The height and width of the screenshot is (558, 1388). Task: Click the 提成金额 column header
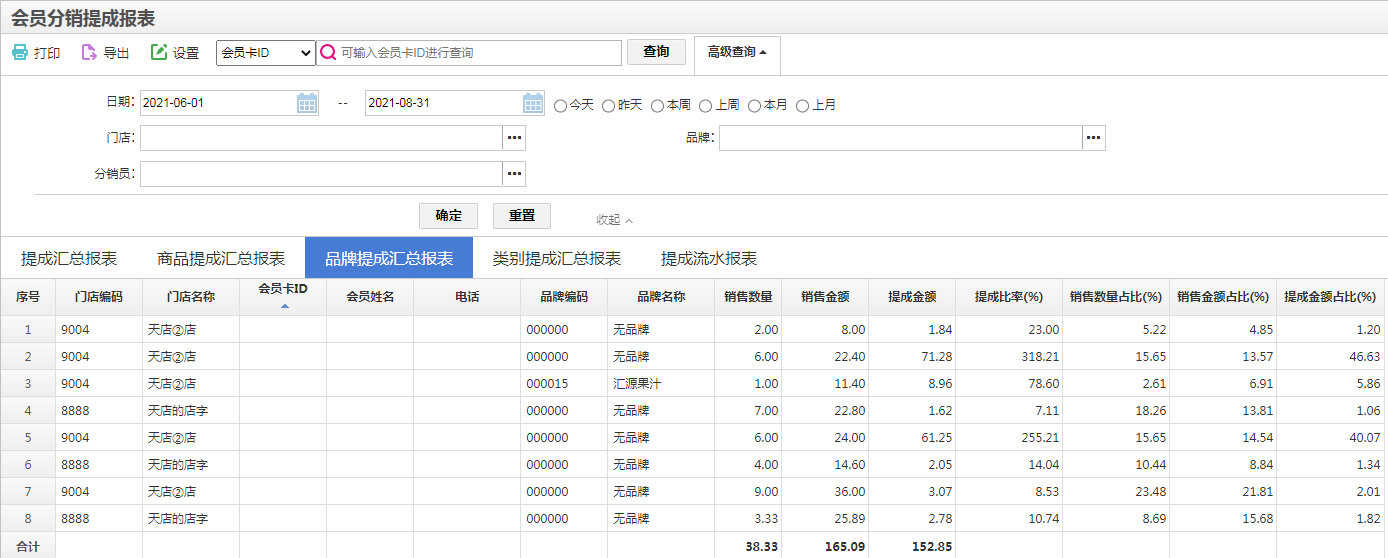click(x=912, y=297)
